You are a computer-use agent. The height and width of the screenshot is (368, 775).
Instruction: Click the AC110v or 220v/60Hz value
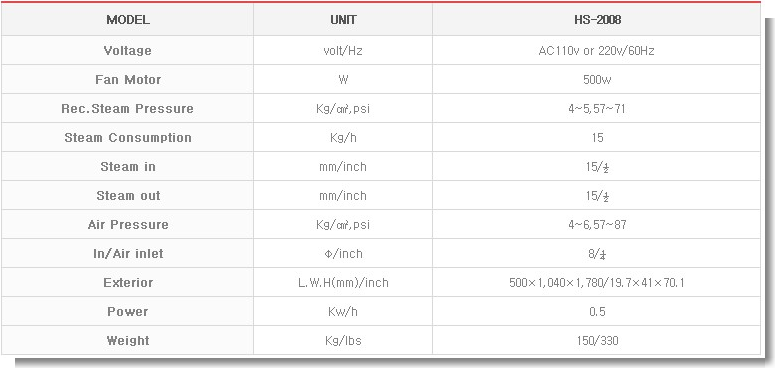597,50
